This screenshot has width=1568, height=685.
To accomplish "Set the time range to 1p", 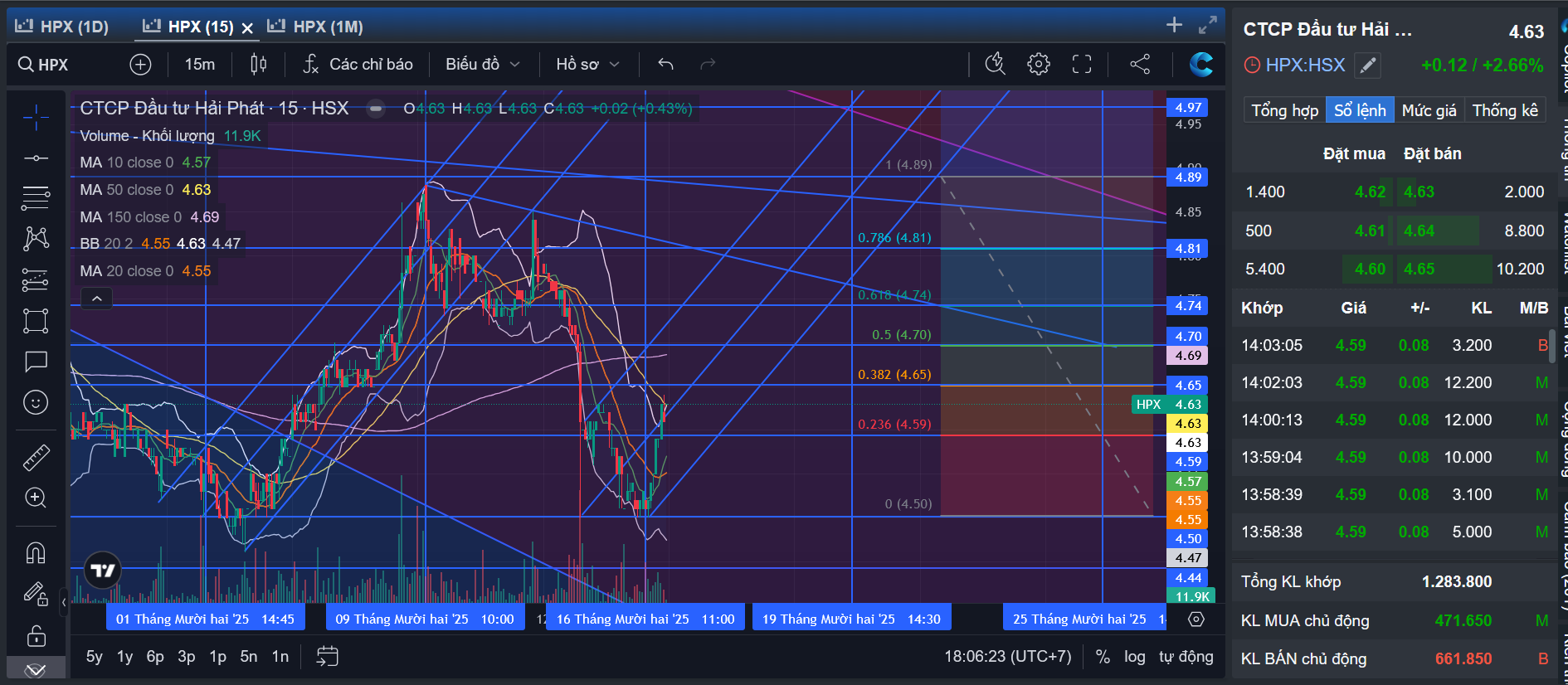I will click(218, 657).
